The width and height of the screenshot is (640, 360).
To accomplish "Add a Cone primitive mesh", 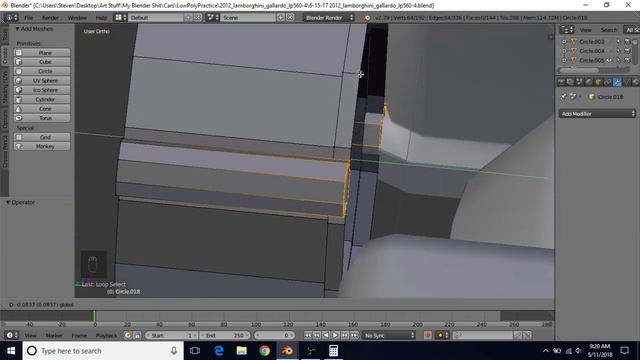I will tap(42, 109).
